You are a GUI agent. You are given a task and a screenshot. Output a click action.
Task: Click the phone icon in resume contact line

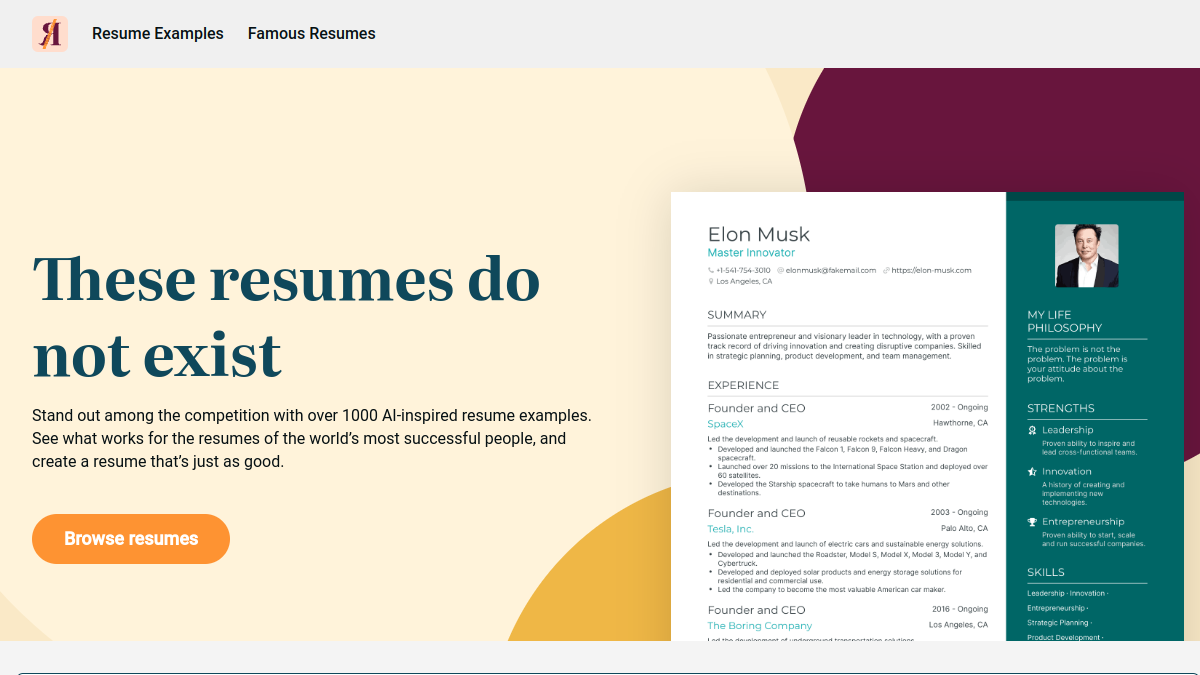[711, 270]
